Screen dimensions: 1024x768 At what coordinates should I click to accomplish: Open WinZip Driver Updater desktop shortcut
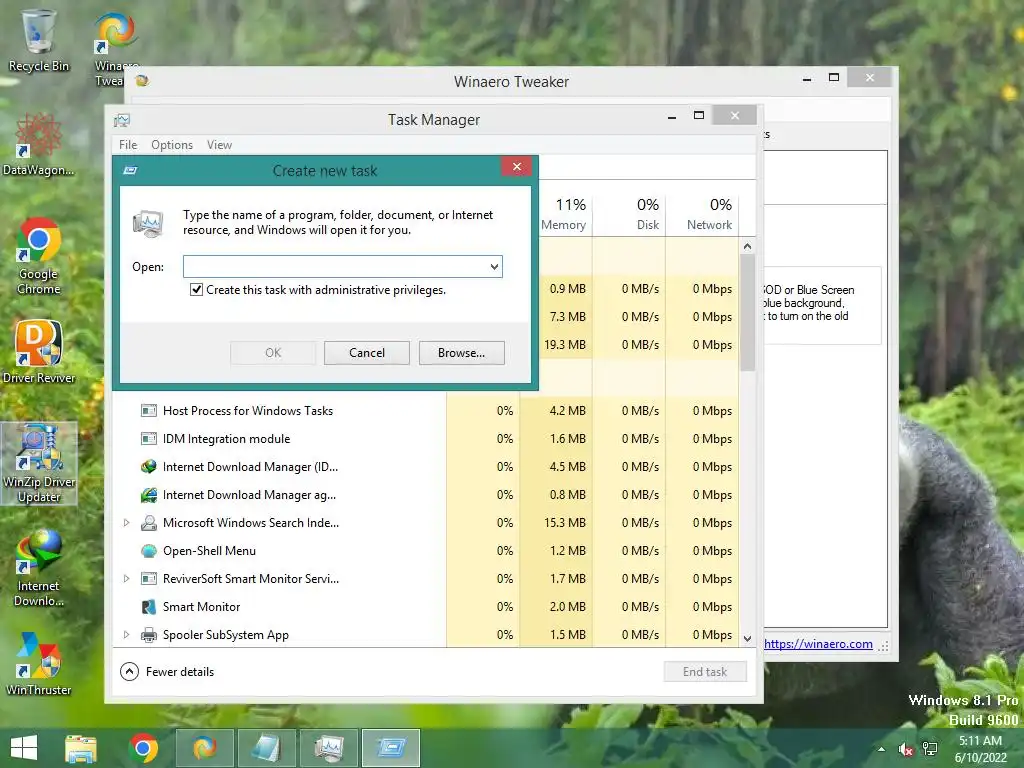[x=39, y=464]
